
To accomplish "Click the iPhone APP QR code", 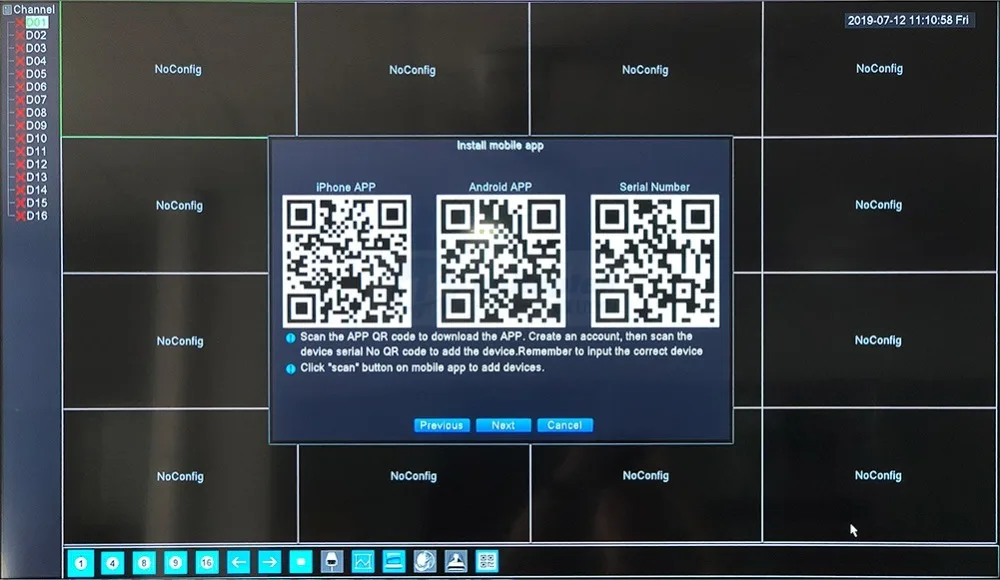I will click(346, 261).
